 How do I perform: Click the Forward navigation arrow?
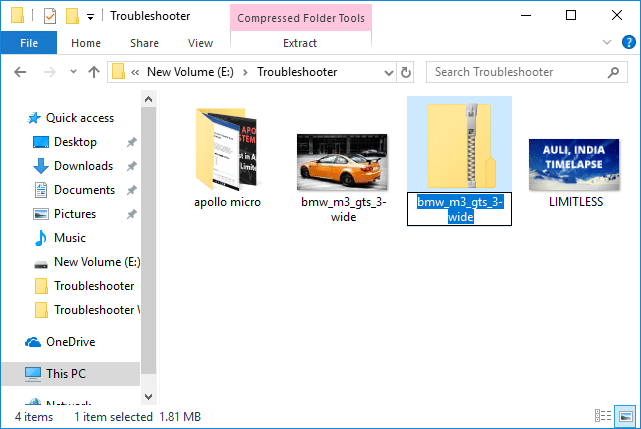tap(49, 72)
